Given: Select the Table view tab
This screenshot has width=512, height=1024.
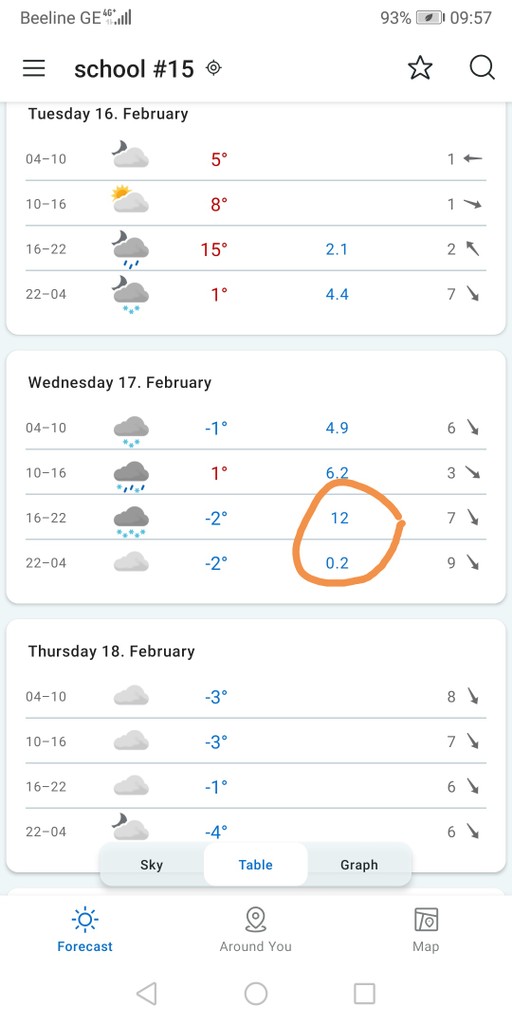Looking at the screenshot, I should pyautogui.click(x=255, y=865).
